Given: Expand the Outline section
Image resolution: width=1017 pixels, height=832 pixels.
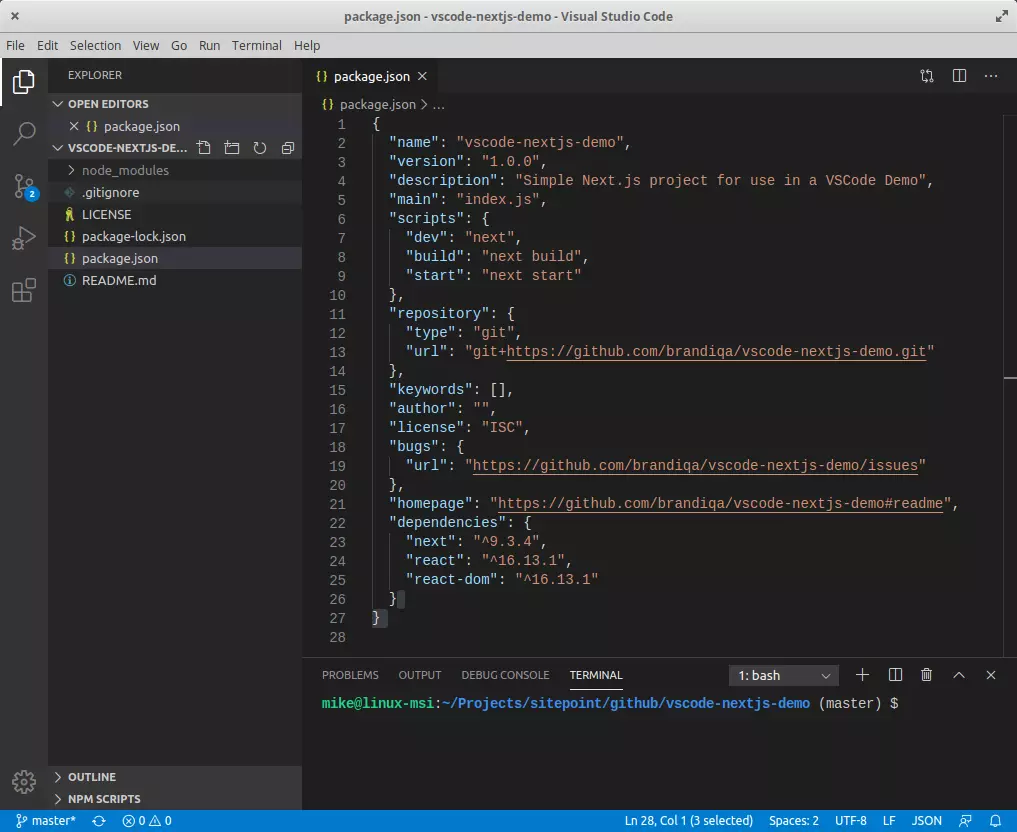Looking at the screenshot, I should pyautogui.click(x=174, y=777).
